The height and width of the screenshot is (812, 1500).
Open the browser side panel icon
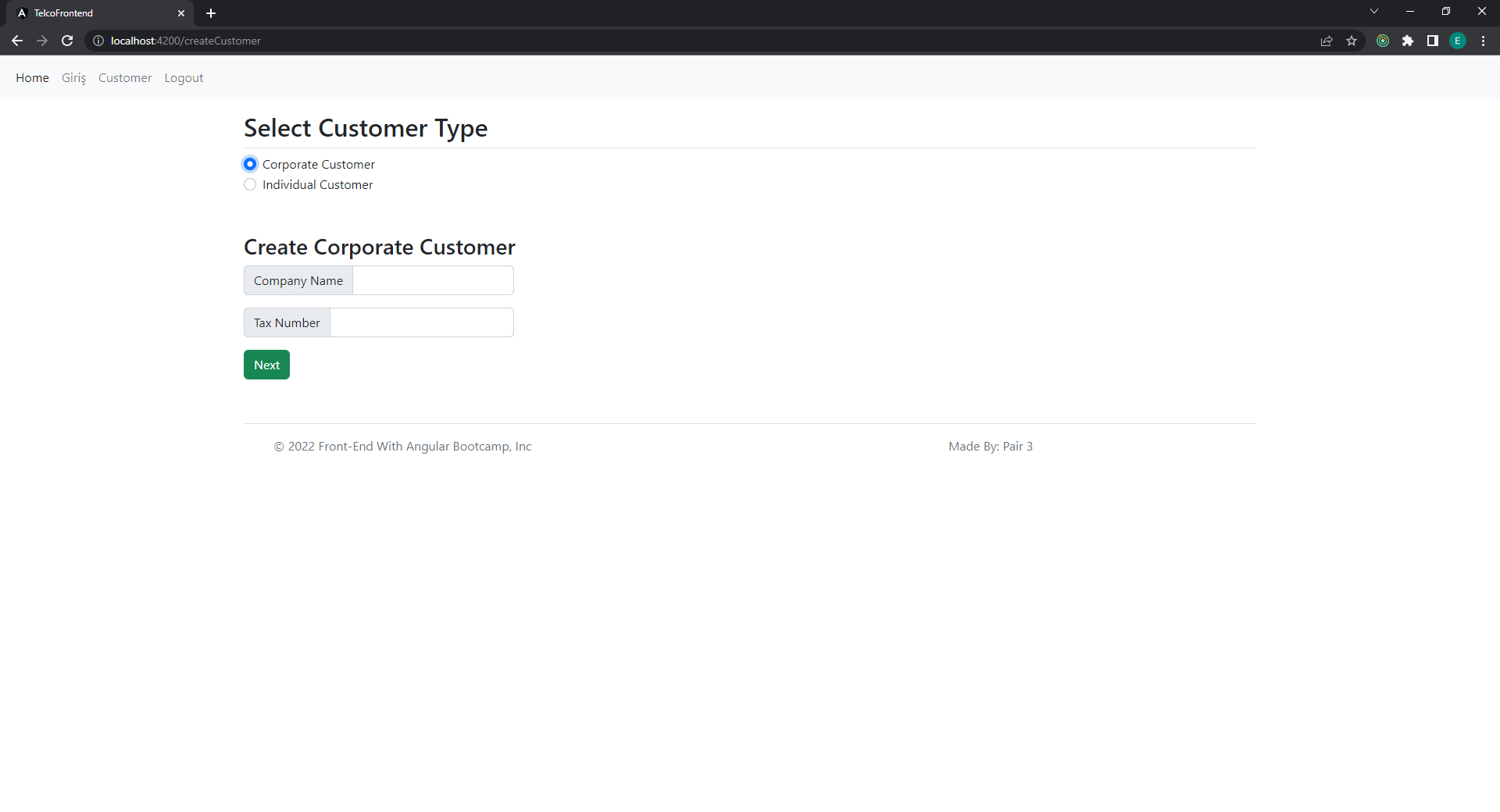coord(1434,41)
